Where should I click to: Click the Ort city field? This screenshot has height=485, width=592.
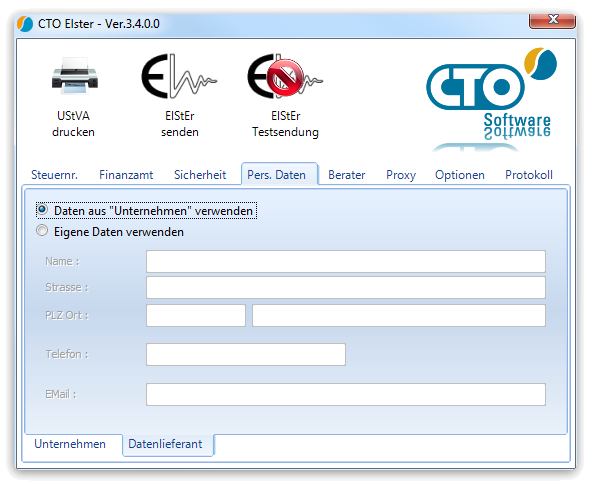click(x=399, y=315)
